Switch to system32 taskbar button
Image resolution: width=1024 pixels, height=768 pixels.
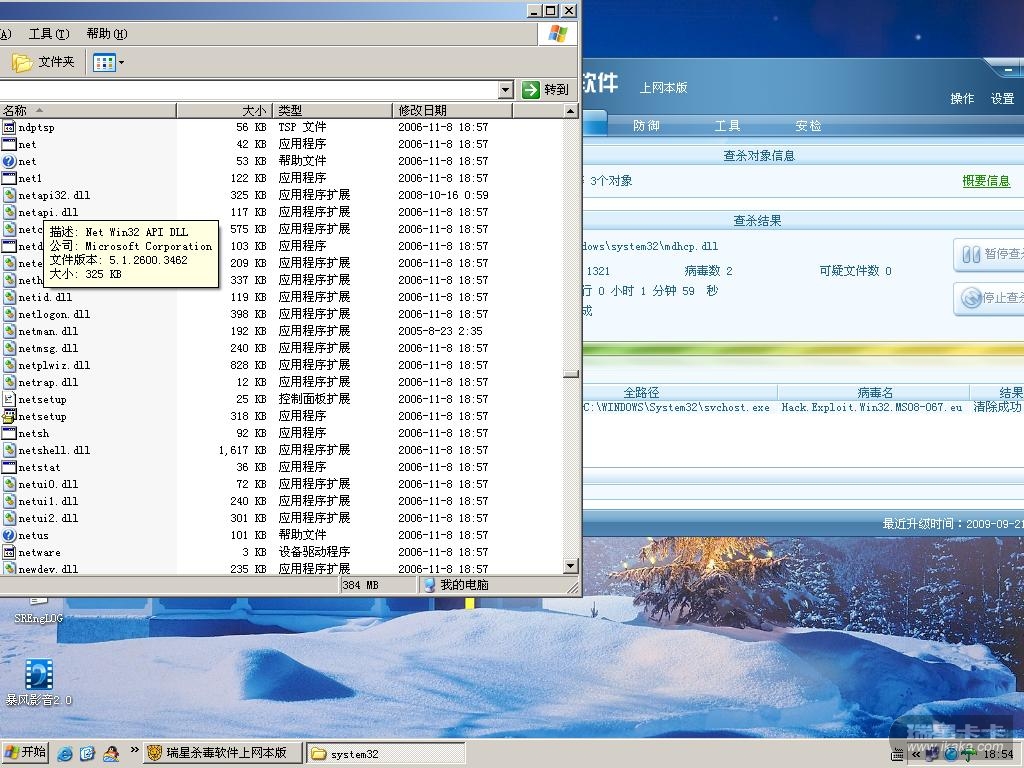[x=385, y=753]
